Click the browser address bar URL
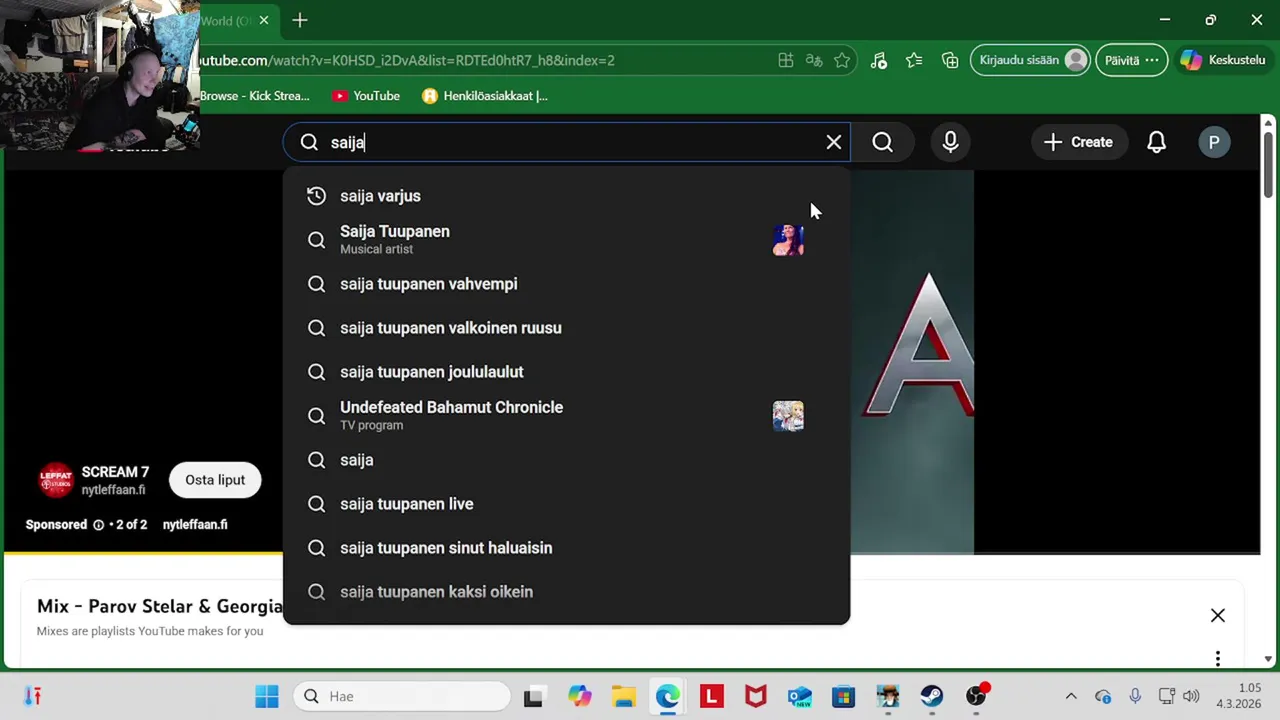Screen dimensions: 1280x720 (407, 60)
